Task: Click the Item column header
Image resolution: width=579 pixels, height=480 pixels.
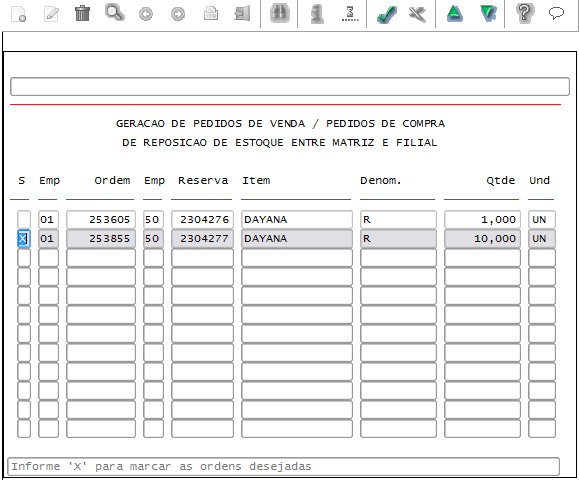Action: pyautogui.click(x=256, y=181)
